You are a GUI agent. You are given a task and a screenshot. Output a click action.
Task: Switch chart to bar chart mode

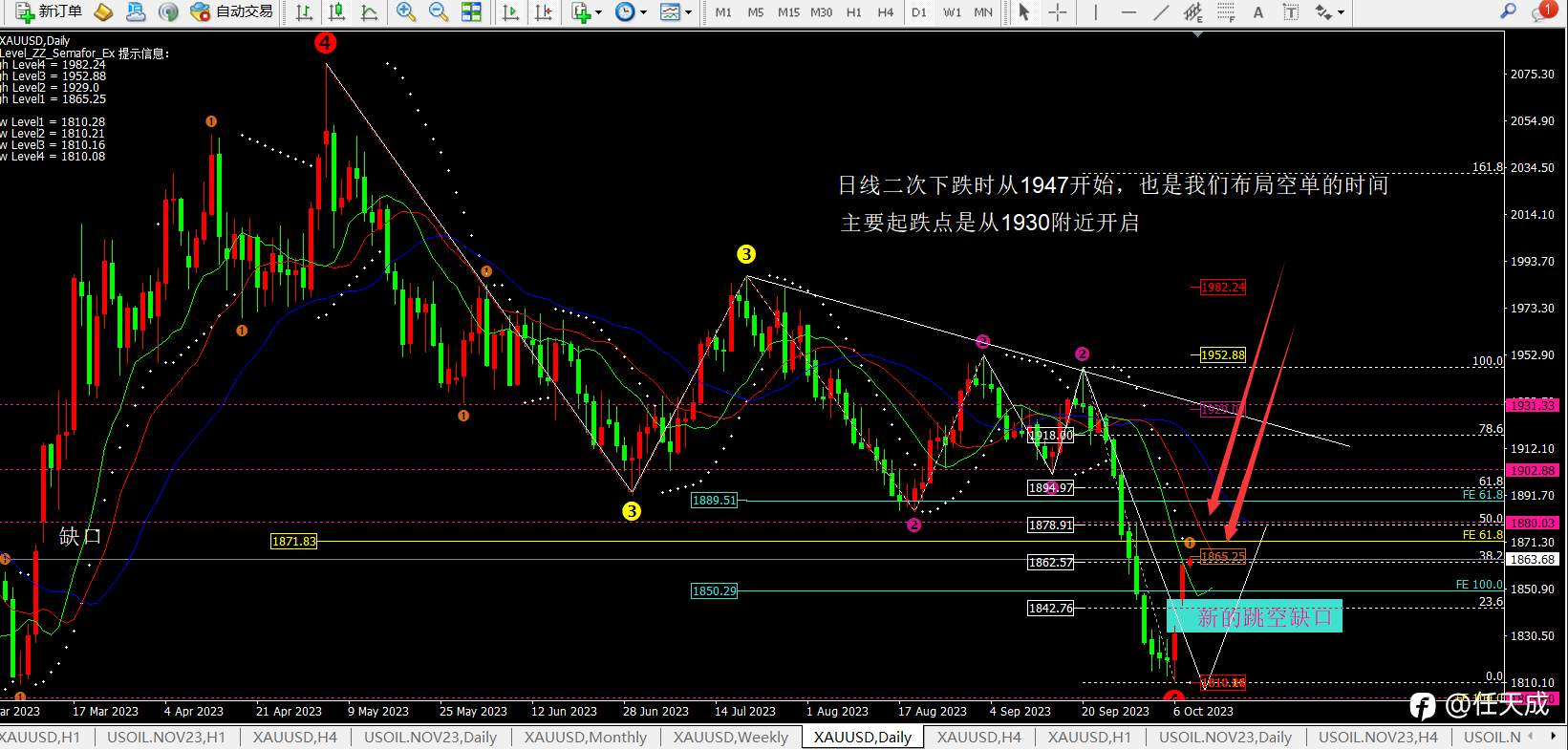coord(304,11)
